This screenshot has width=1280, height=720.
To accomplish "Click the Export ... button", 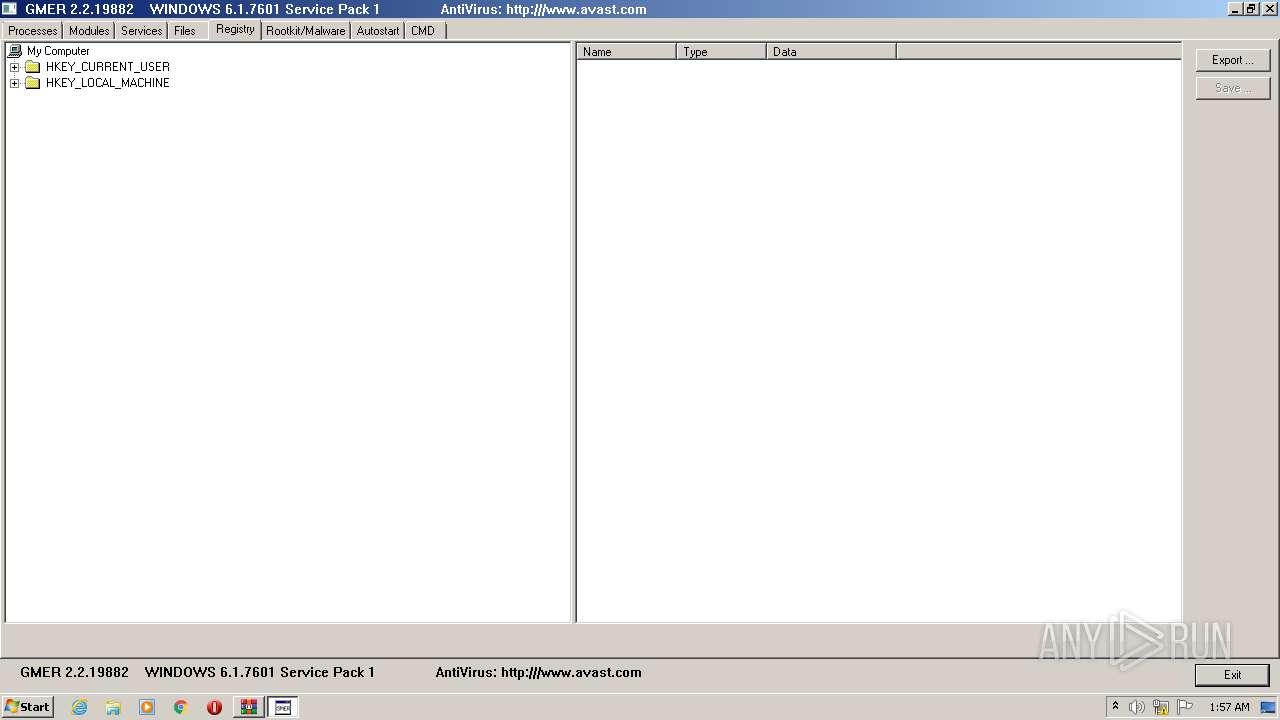I will coord(1233,60).
